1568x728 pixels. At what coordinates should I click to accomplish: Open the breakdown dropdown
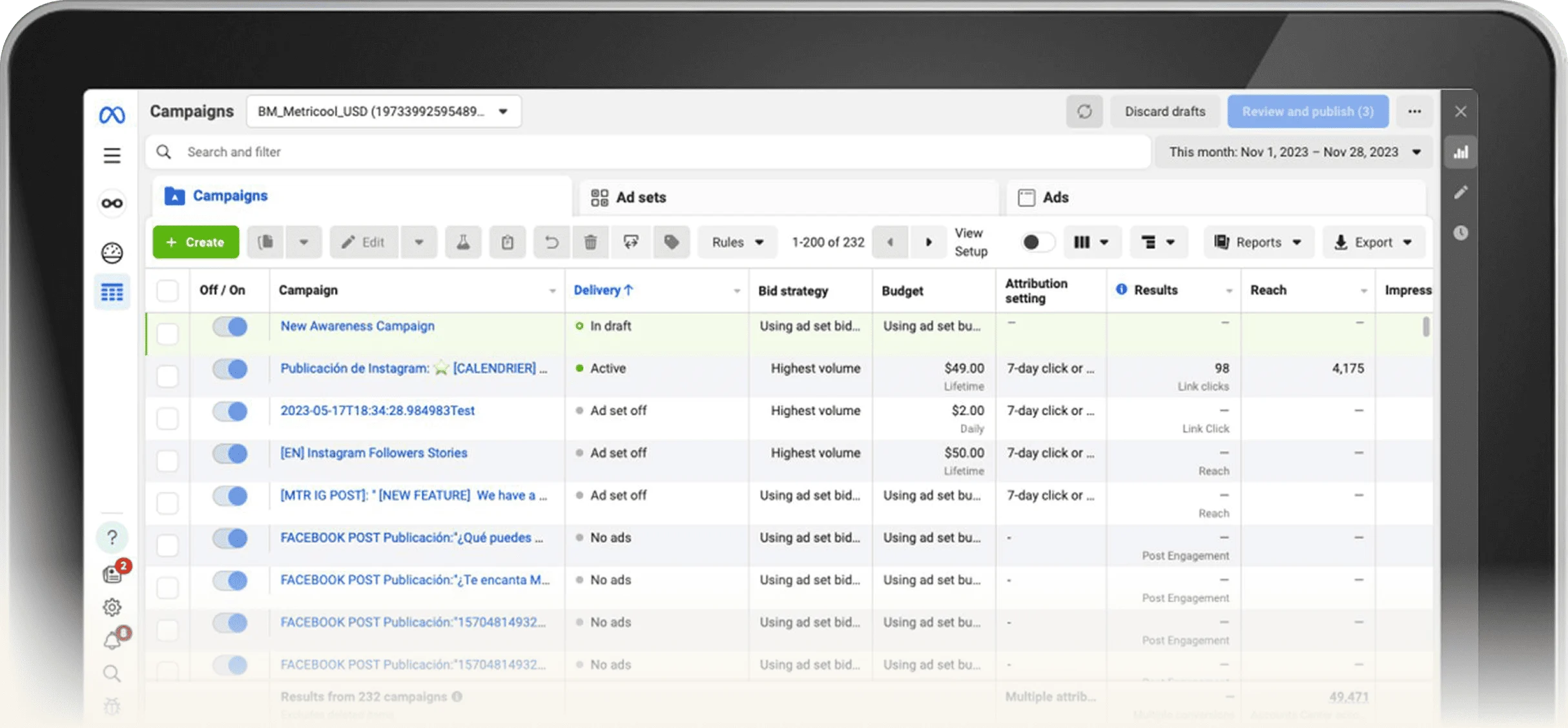1159,242
